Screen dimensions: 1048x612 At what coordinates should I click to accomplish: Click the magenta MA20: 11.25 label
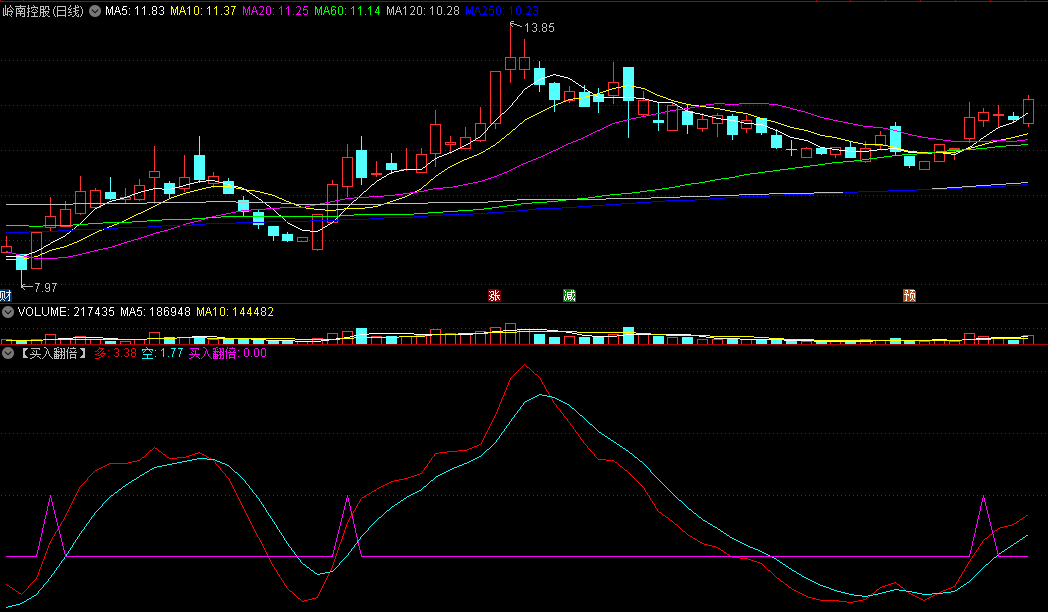(x=275, y=11)
